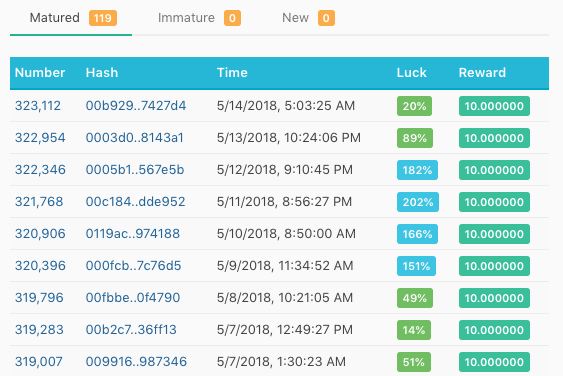
Task: Click the 5/9/2018, 11:34:52 AM timestamp
Action: pos(285,266)
